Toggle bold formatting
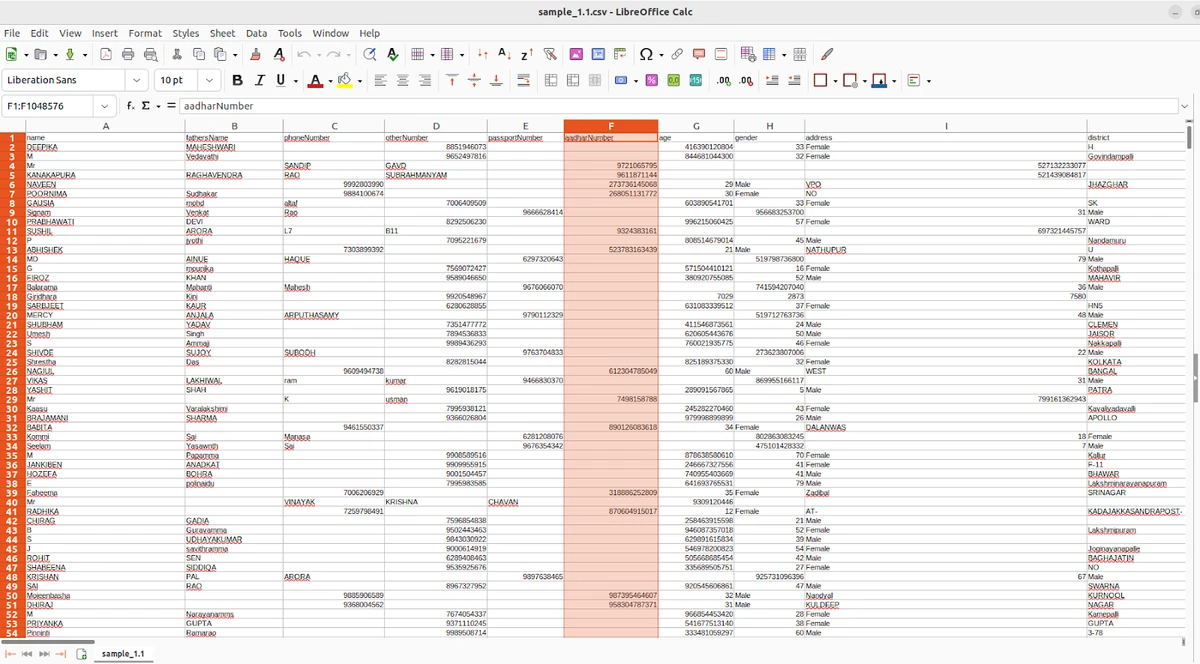The width and height of the screenshot is (1200, 664). [x=237, y=80]
